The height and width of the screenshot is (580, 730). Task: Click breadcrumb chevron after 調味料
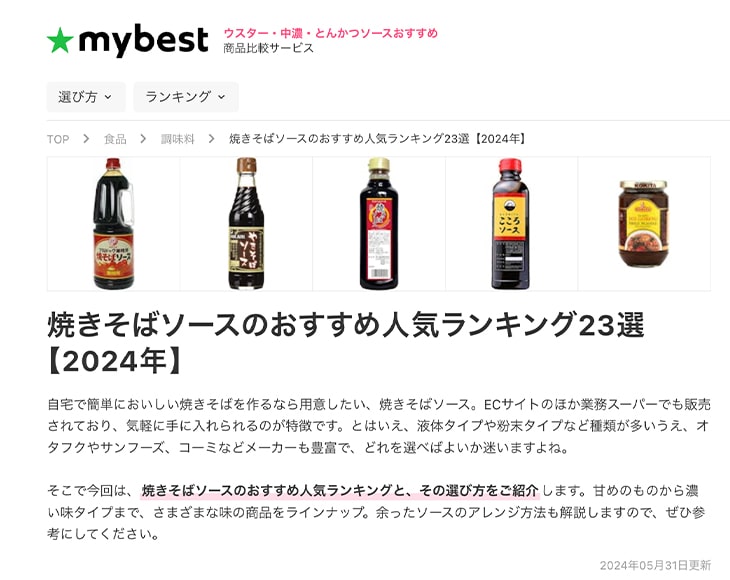point(212,139)
